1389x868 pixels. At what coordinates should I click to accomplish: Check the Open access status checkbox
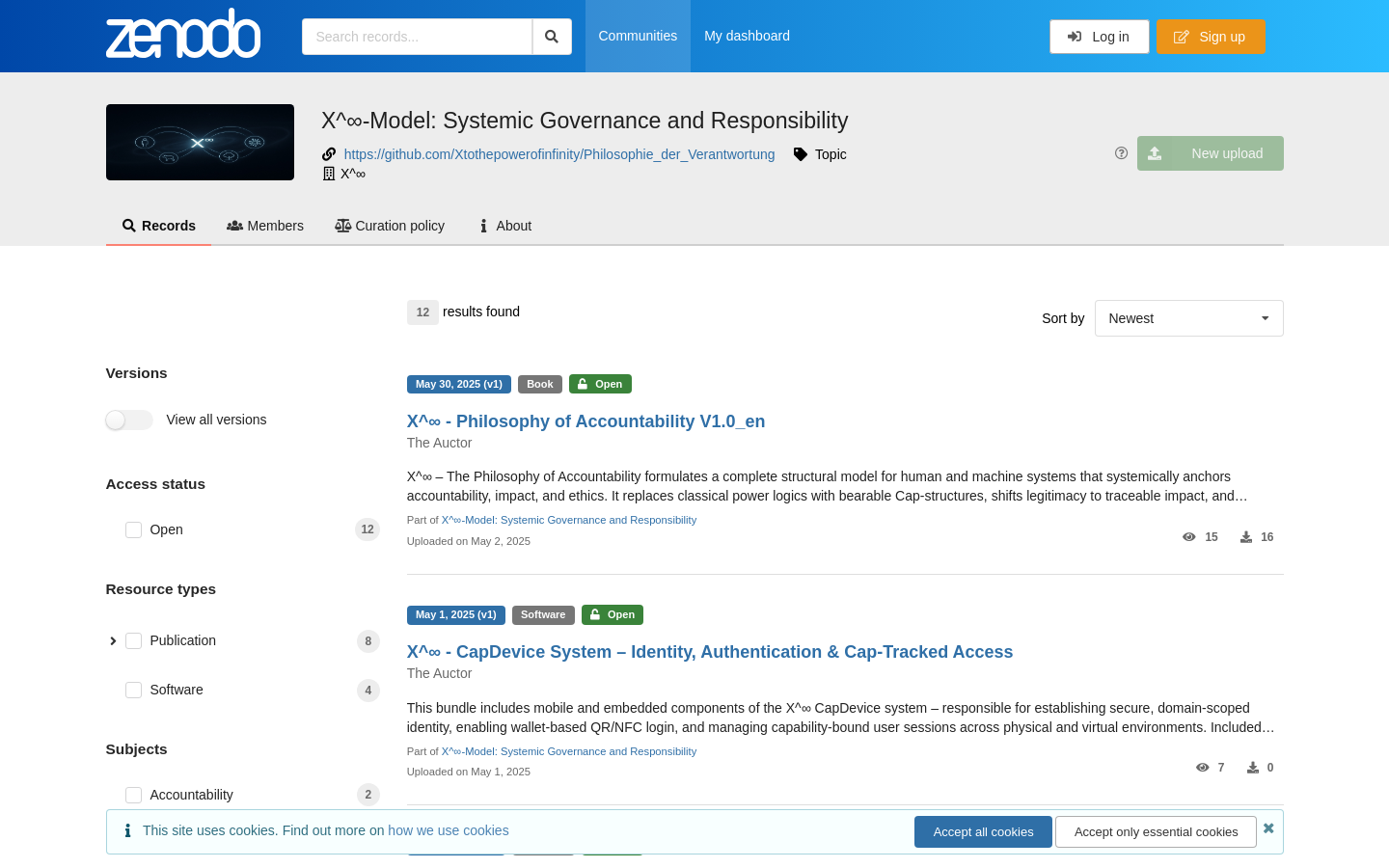click(x=134, y=529)
